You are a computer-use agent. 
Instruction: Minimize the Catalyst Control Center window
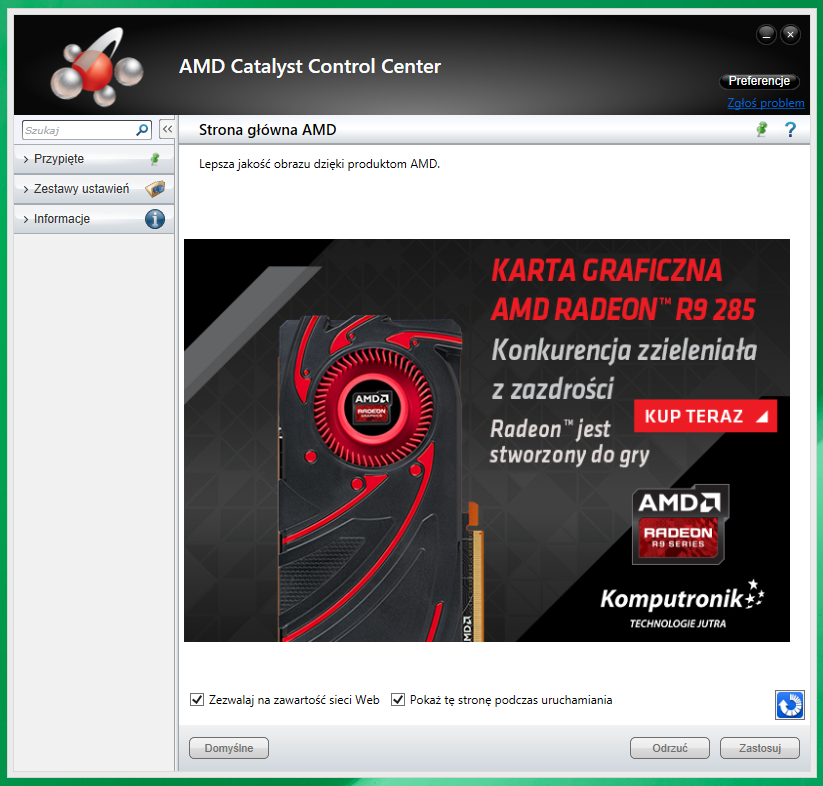click(x=766, y=35)
